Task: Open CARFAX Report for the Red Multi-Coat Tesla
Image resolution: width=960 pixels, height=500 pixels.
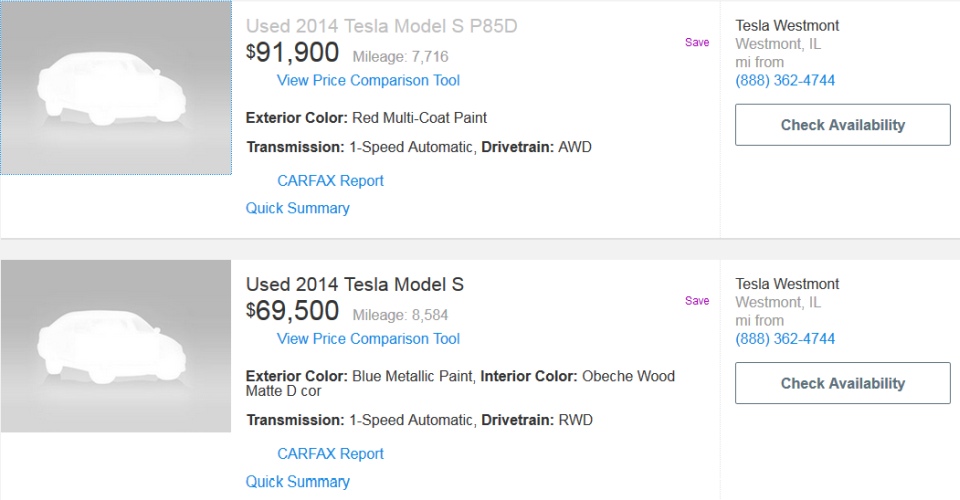Action: [330, 181]
